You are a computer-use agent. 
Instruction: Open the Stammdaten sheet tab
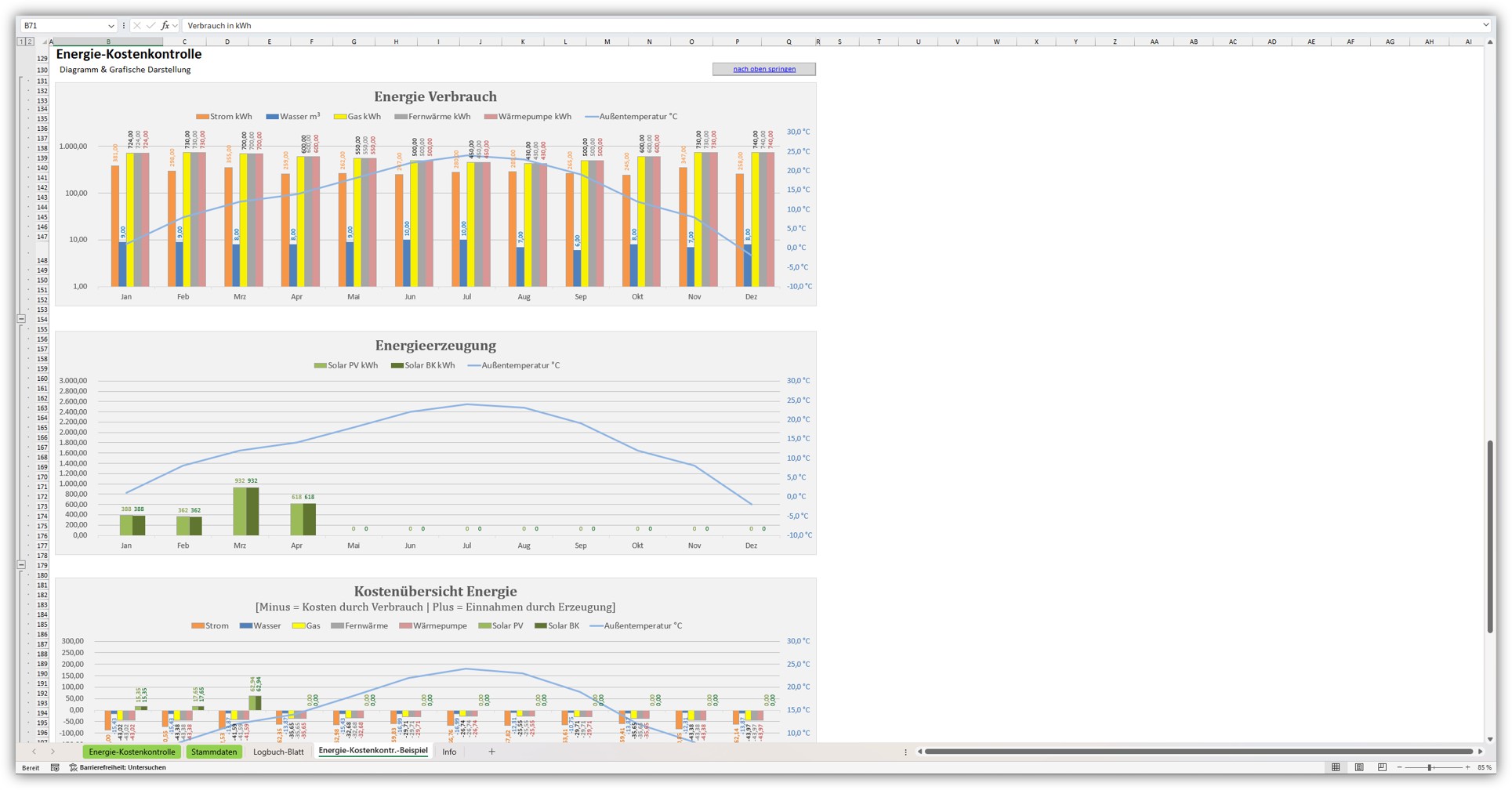tap(214, 752)
